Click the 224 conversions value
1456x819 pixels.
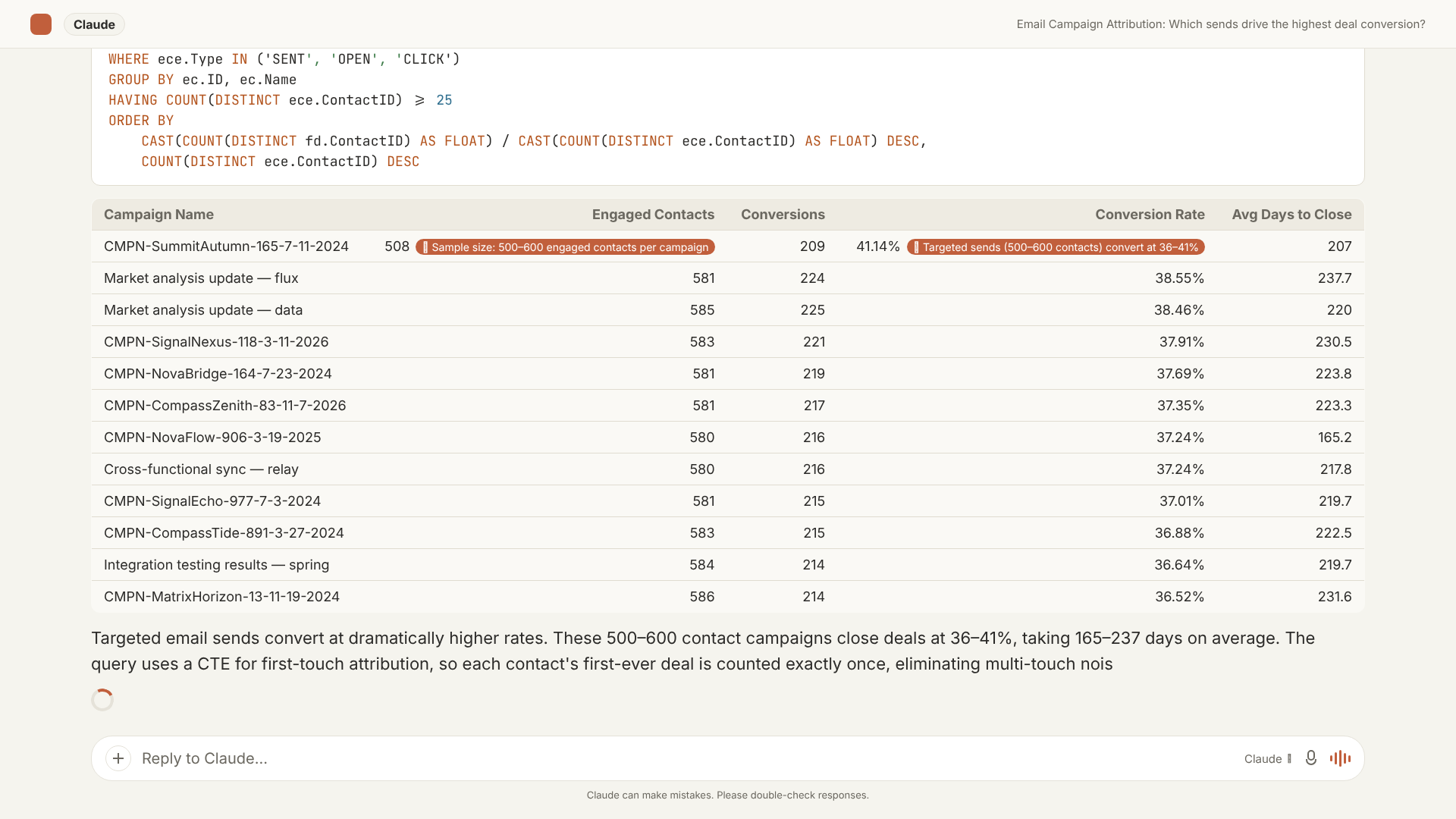tap(812, 278)
